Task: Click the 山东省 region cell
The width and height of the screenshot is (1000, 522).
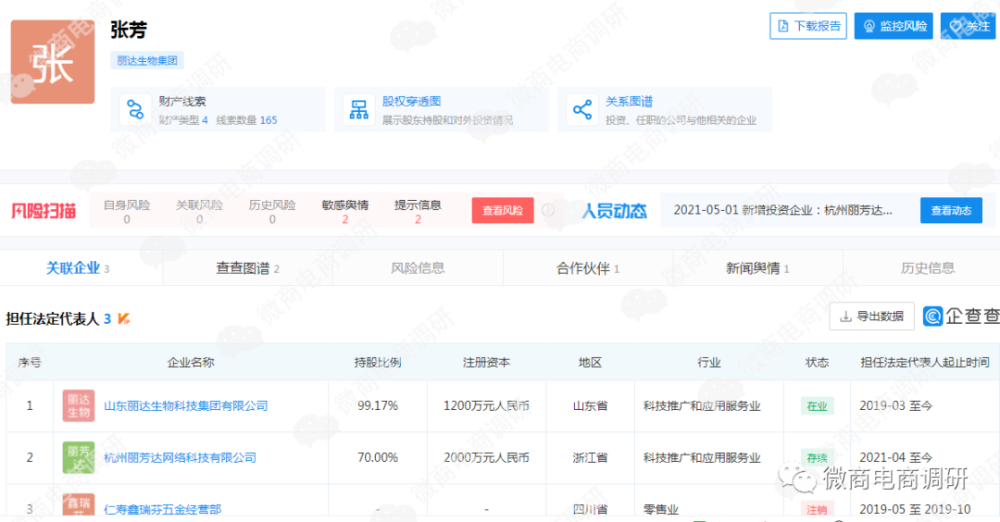Action: 590,406
